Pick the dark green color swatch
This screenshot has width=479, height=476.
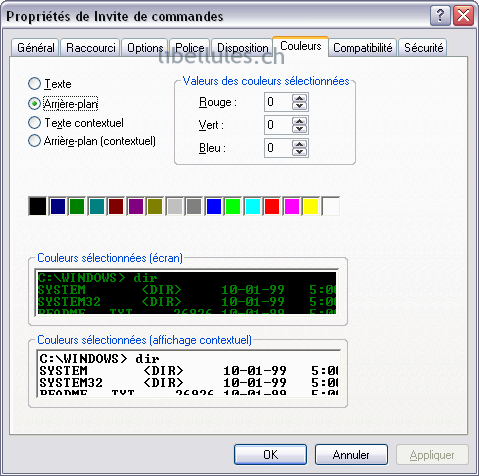pyautogui.click(x=77, y=206)
